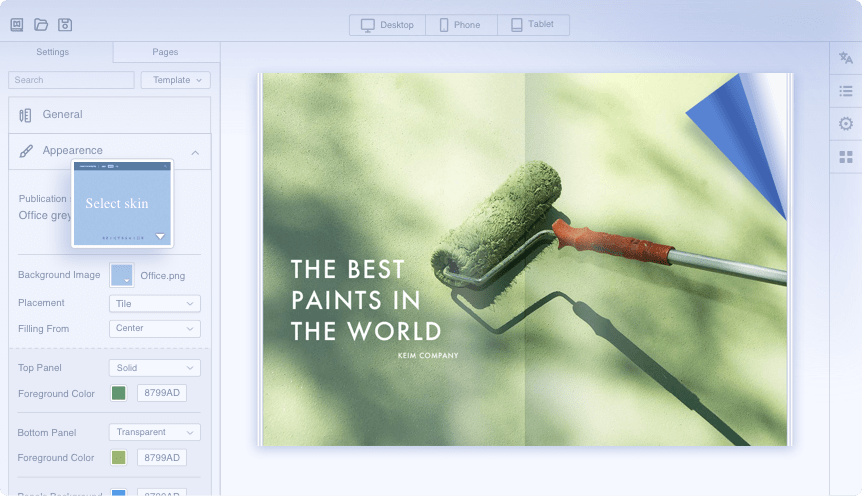The image size is (862, 496).
Task: Click the save floppy disk icon
Action: click(65, 24)
